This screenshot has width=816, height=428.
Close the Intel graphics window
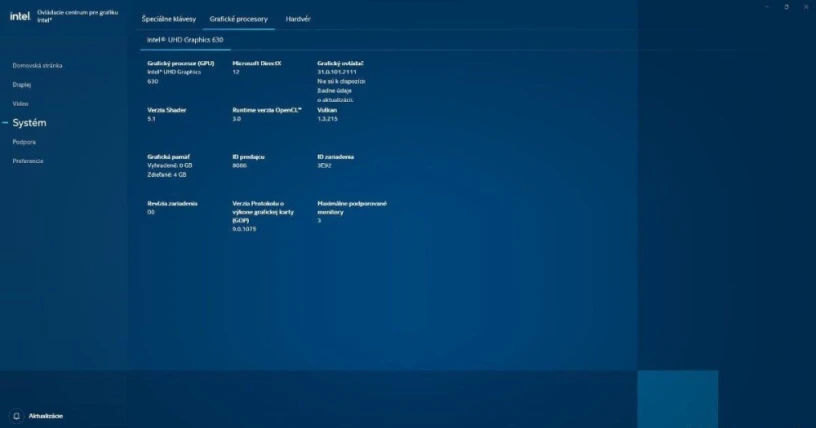click(x=806, y=7)
